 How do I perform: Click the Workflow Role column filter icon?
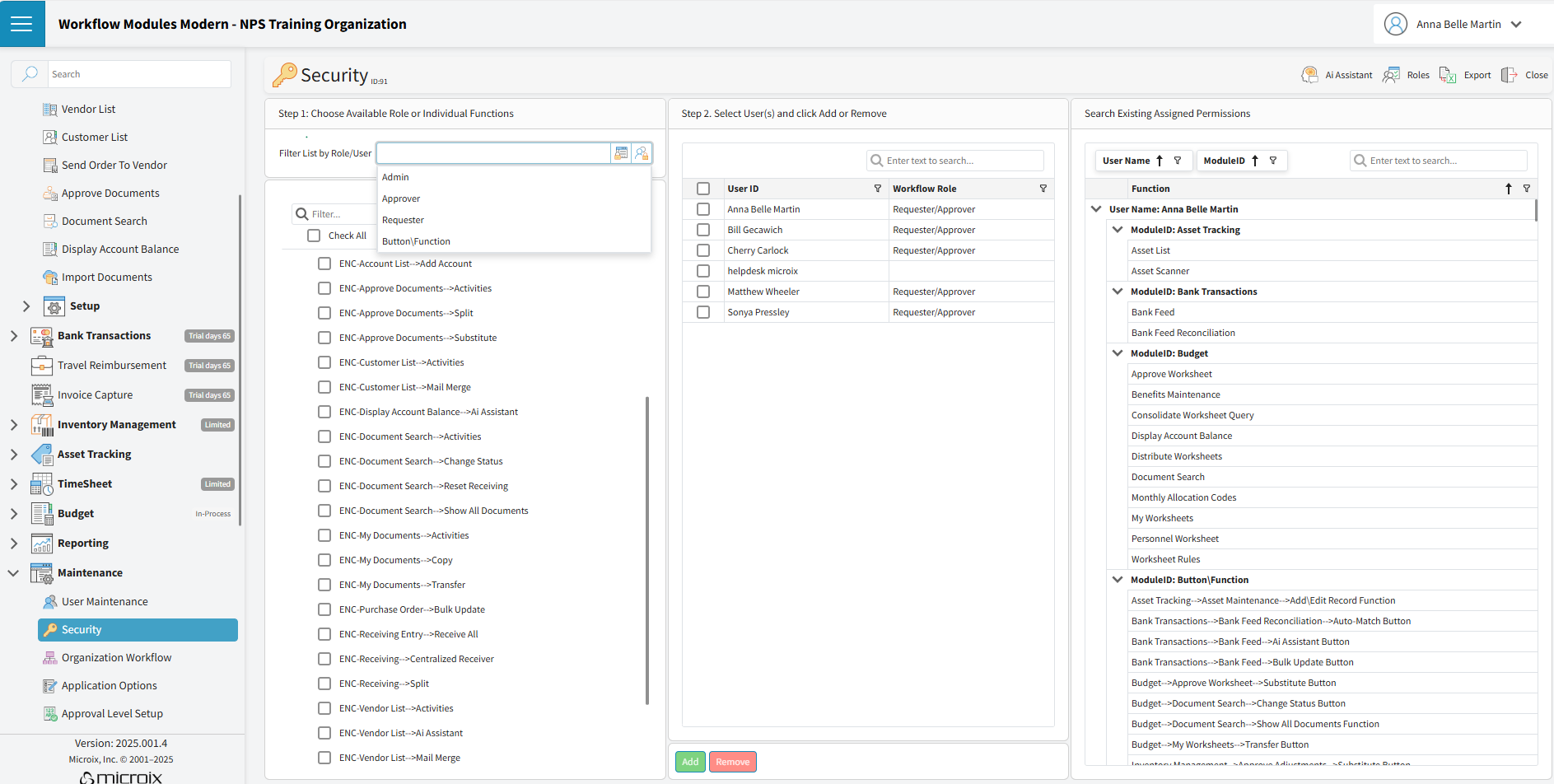click(1043, 189)
